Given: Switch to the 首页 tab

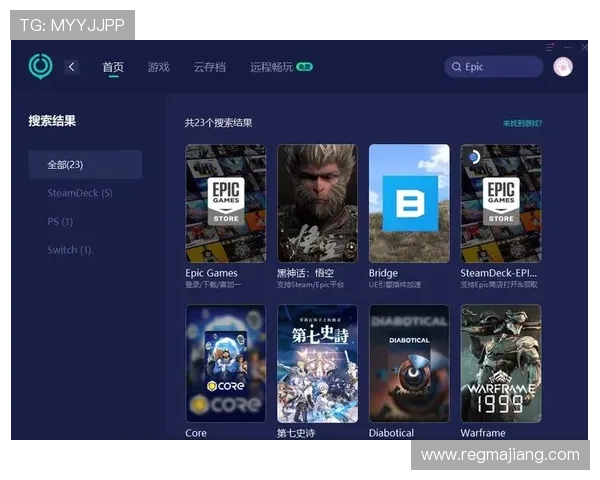Looking at the screenshot, I should [113, 67].
